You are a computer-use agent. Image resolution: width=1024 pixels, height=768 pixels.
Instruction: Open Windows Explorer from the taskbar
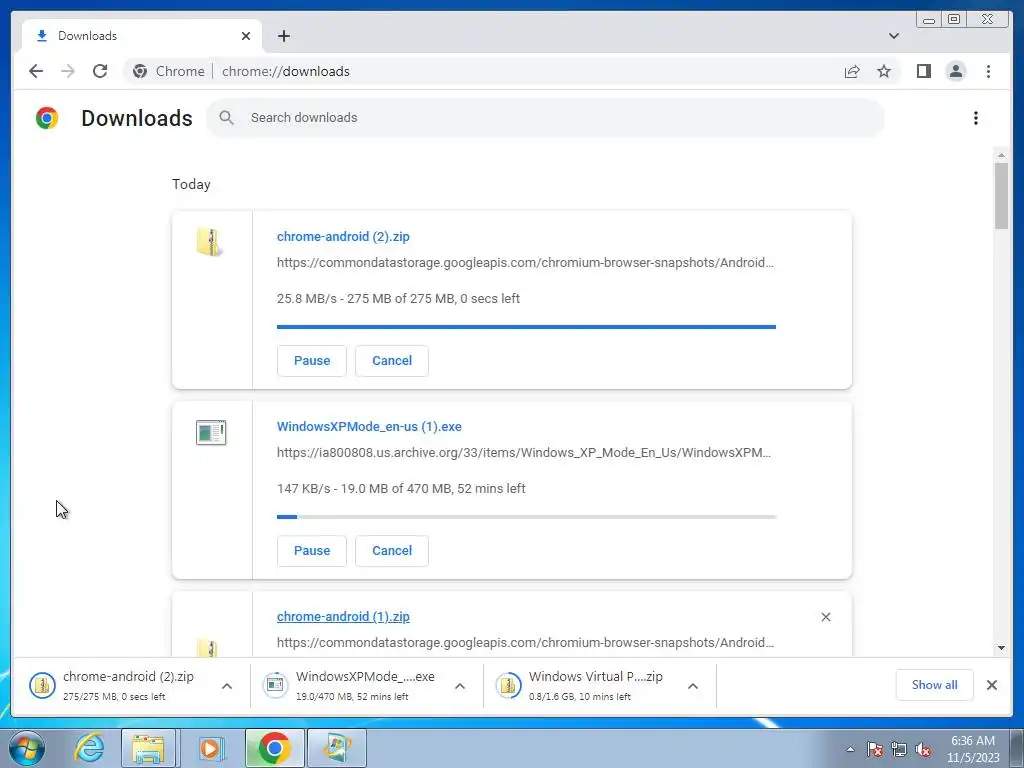(148, 748)
